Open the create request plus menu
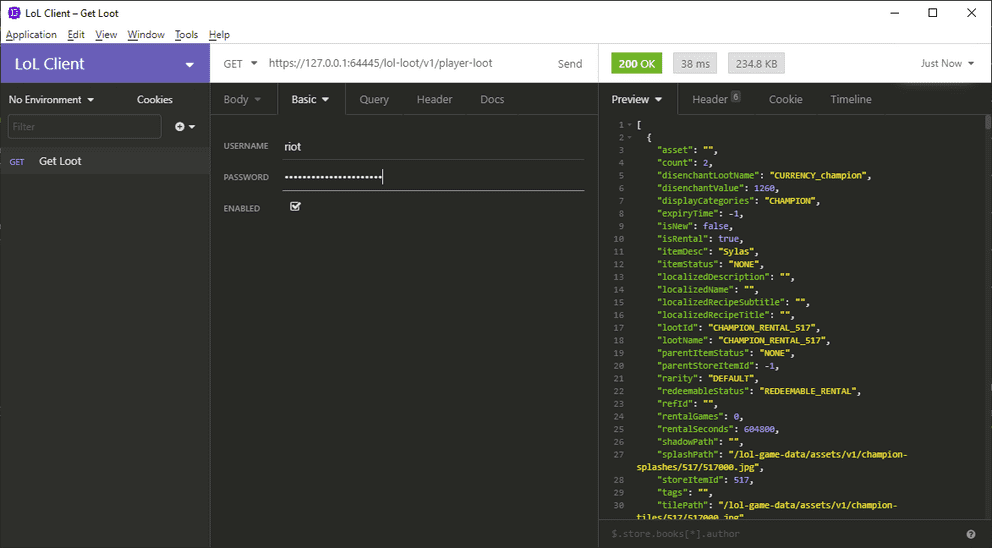 pos(185,127)
